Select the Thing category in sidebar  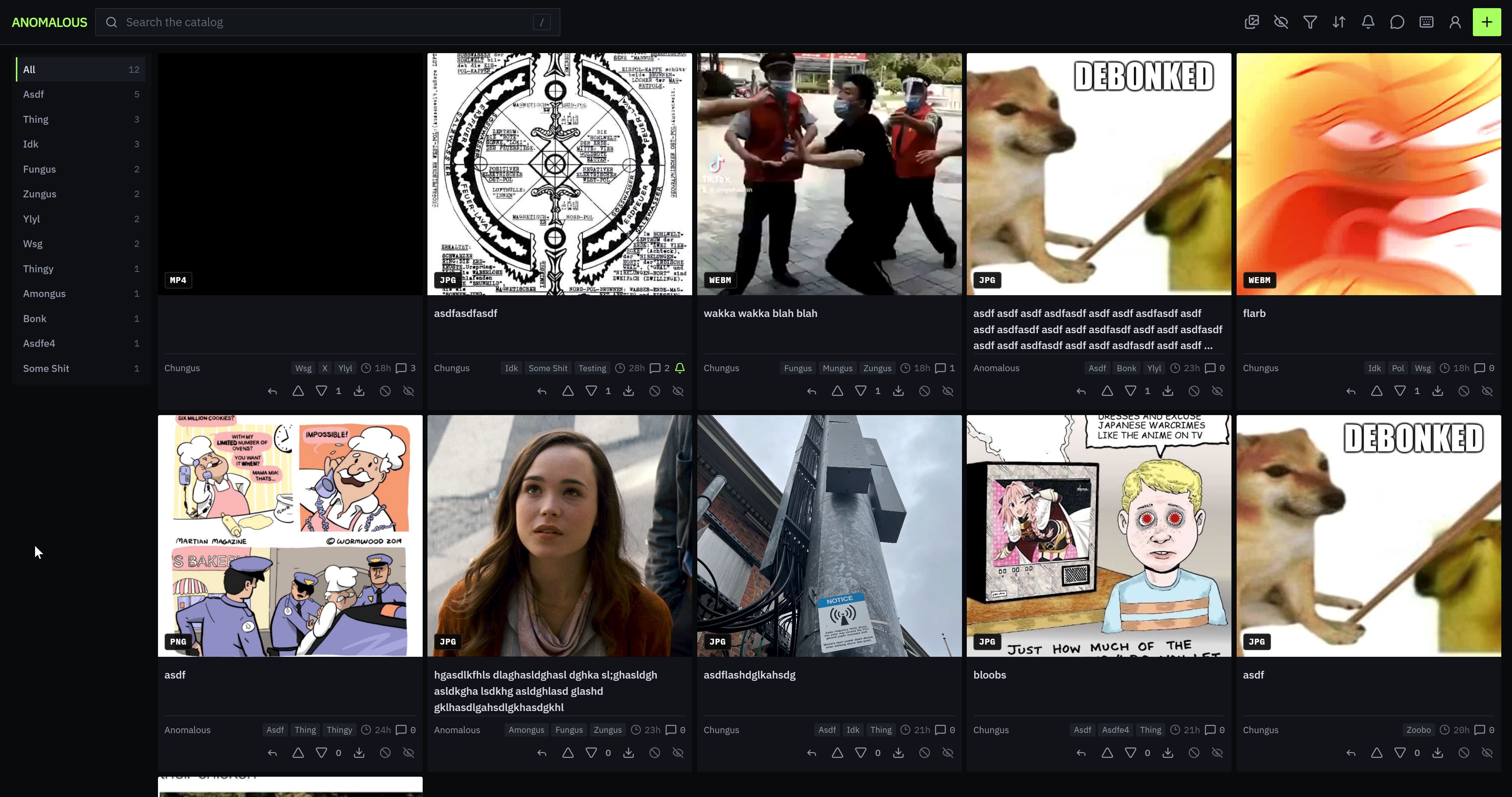81,119
